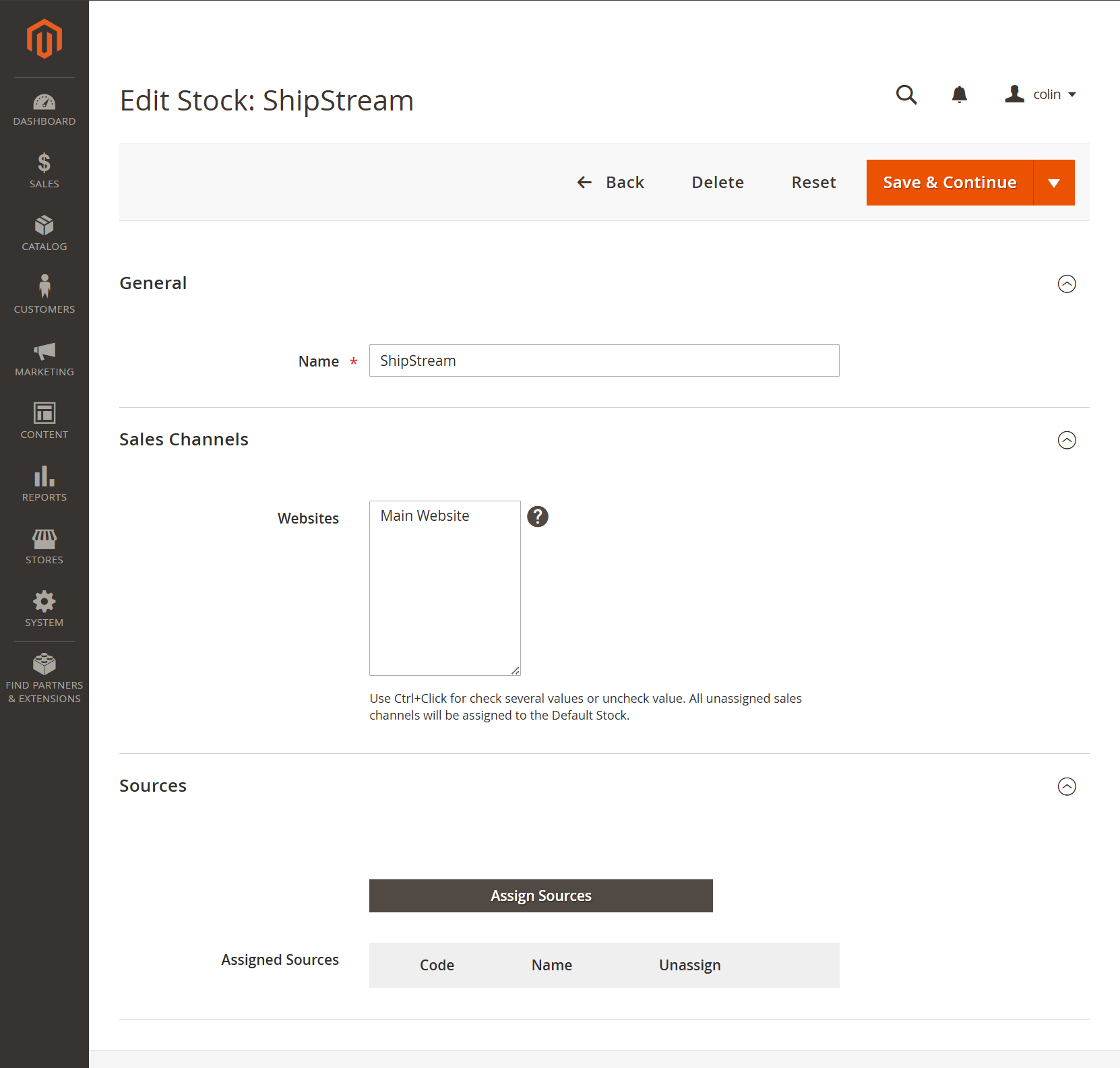Click the Unassign column header

(690, 965)
